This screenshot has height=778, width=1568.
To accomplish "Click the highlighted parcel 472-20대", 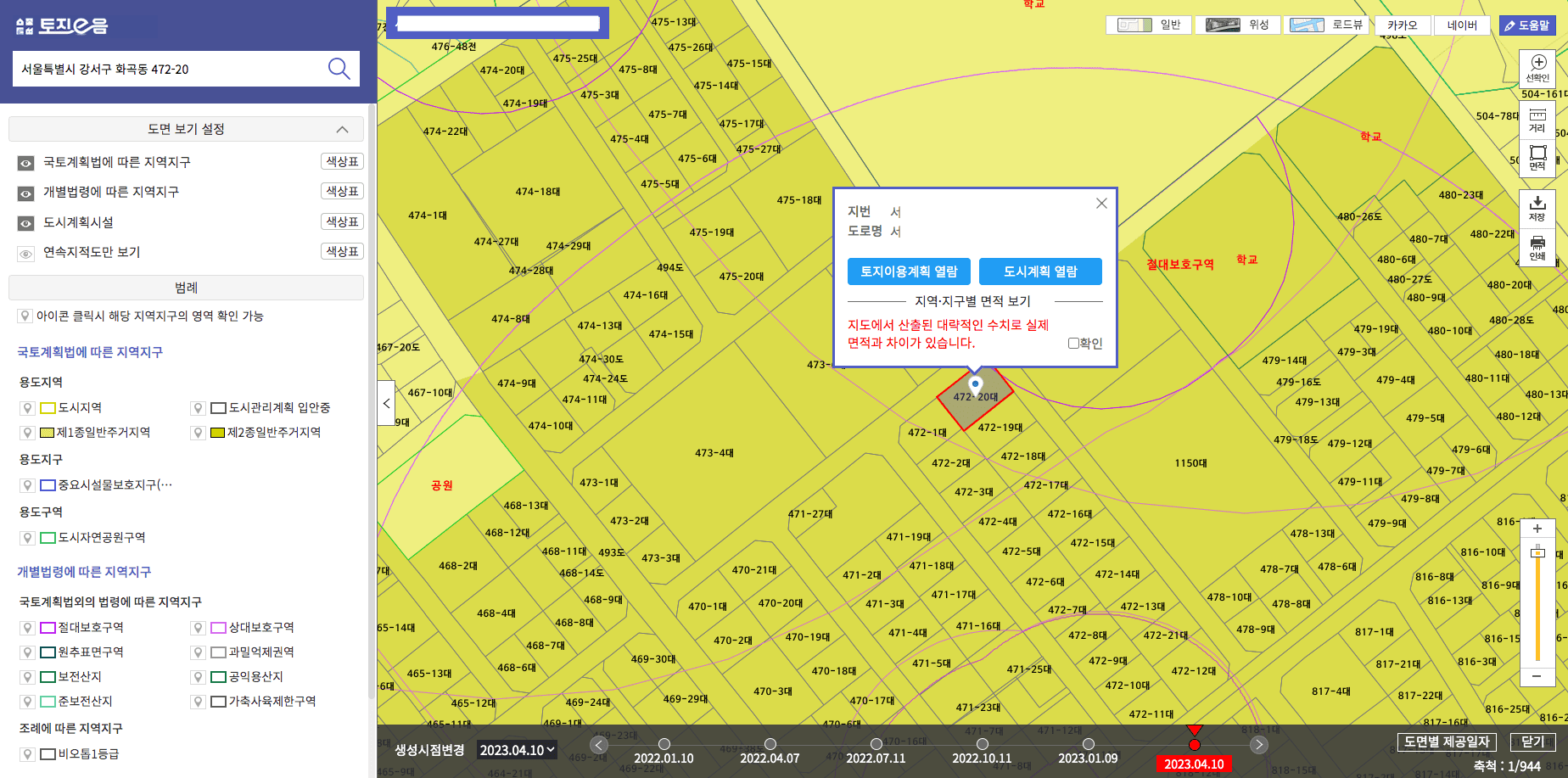I will (976, 397).
